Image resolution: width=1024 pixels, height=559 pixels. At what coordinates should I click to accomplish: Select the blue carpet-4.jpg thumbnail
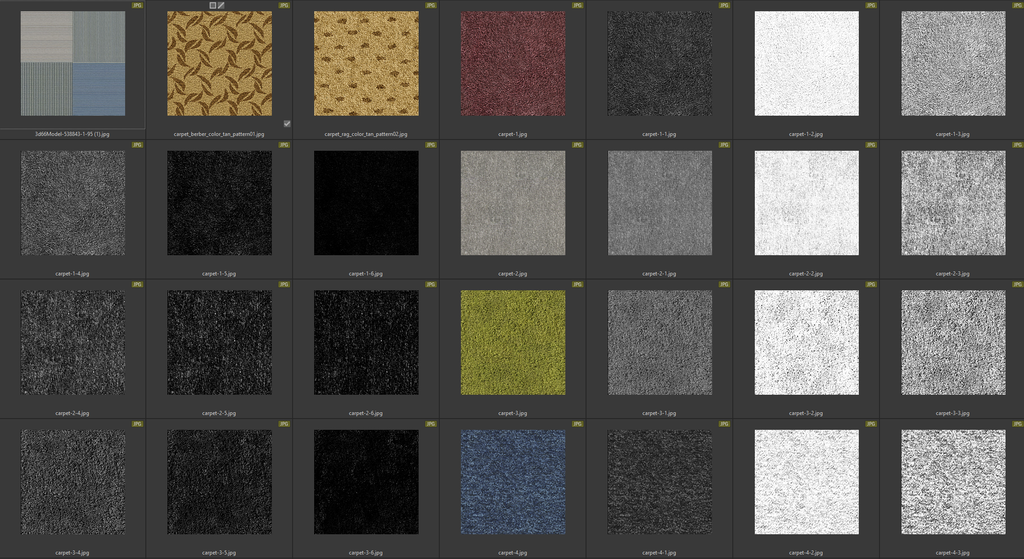pyautogui.click(x=512, y=483)
